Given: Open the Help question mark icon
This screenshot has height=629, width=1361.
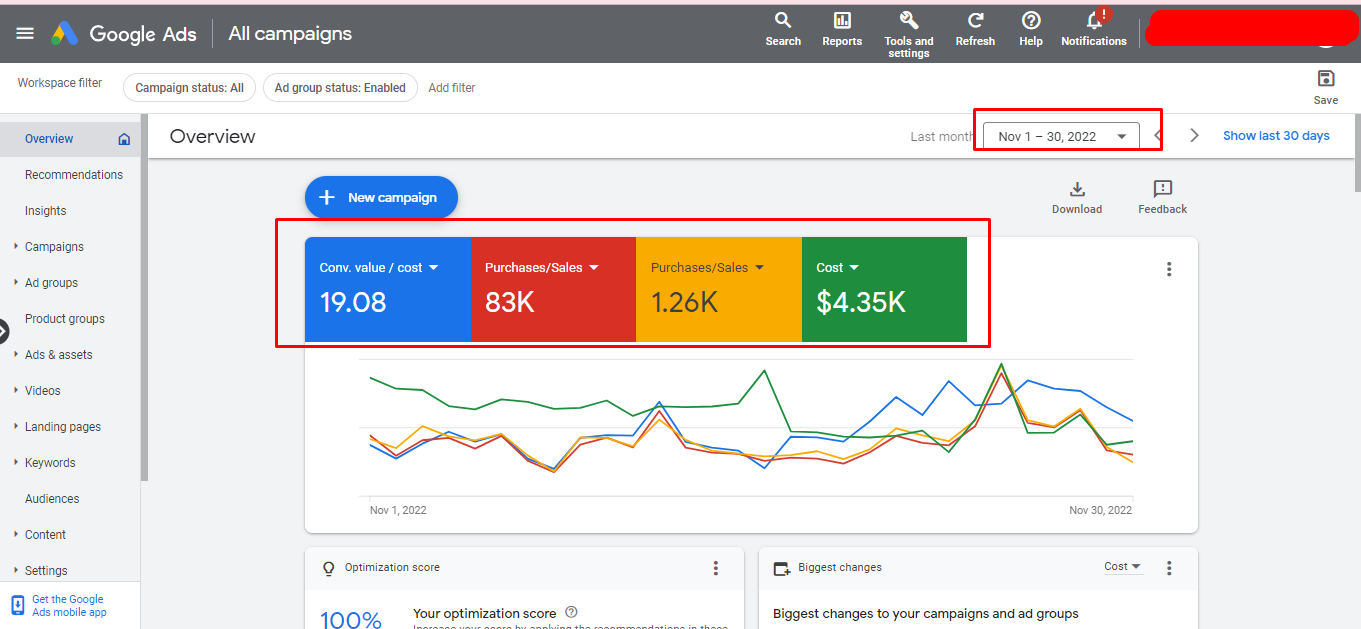Looking at the screenshot, I should point(1031,21).
